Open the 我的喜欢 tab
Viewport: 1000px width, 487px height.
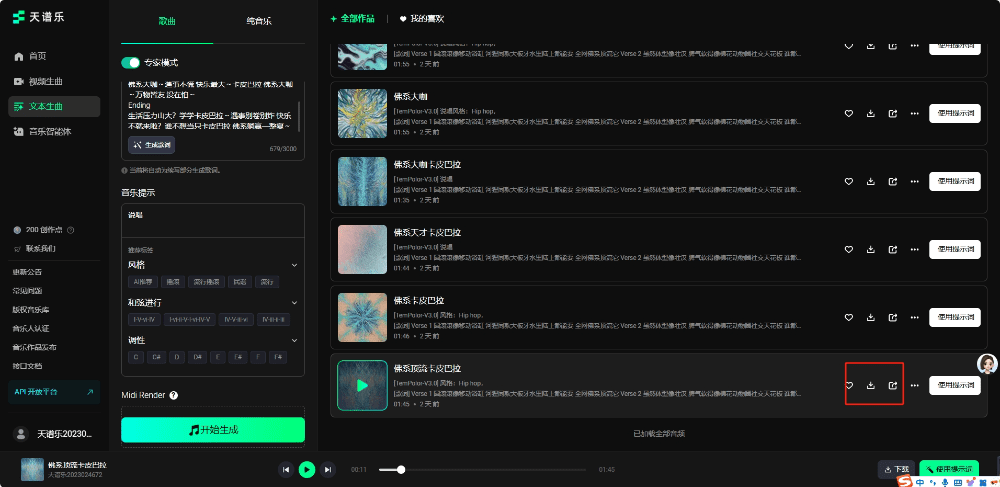[422, 18]
